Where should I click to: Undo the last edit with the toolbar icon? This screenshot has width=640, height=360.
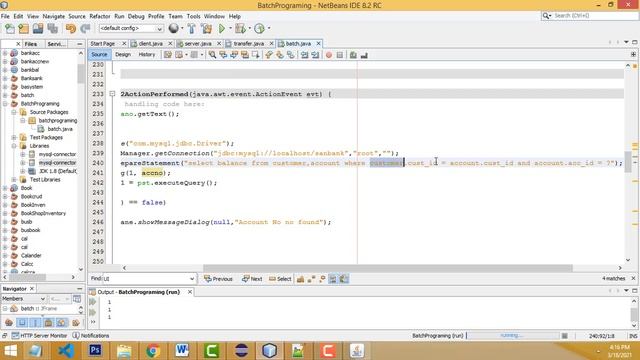click(x=71, y=29)
